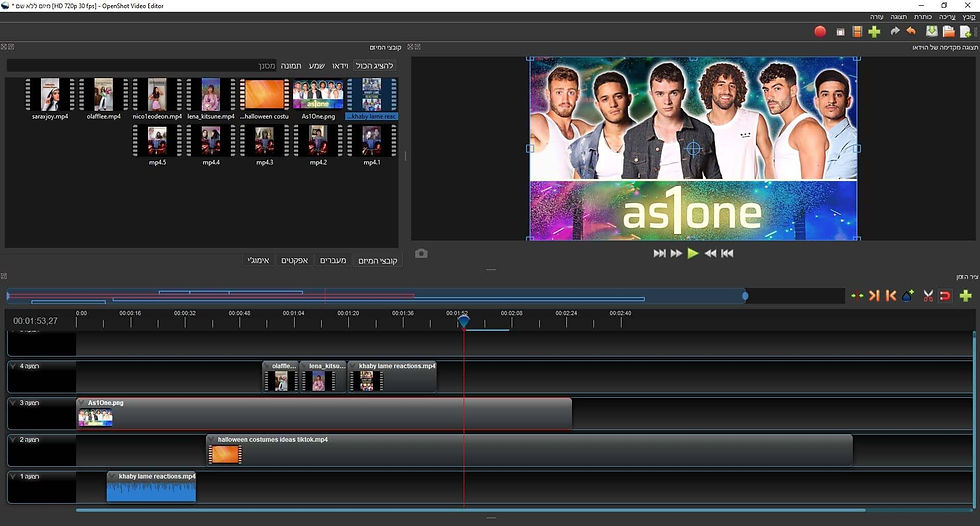This screenshot has height=526, width=980.
Task: Toggle the scissors razor tool
Action: [928, 295]
